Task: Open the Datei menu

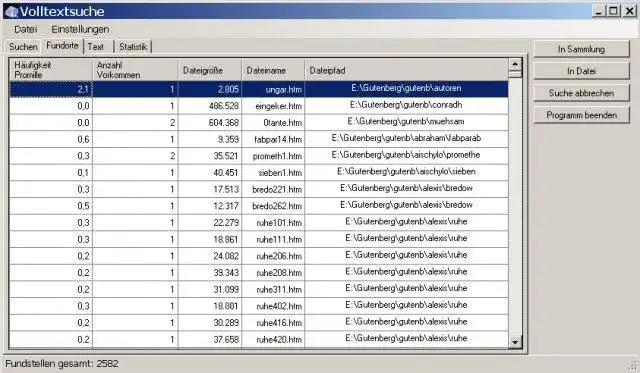Action: tap(25, 29)
